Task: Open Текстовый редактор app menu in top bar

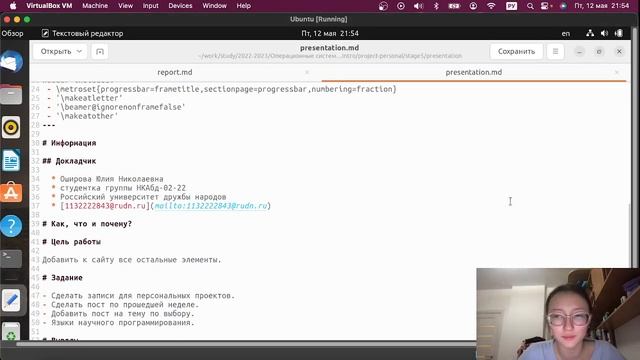Action: [82, 33]
